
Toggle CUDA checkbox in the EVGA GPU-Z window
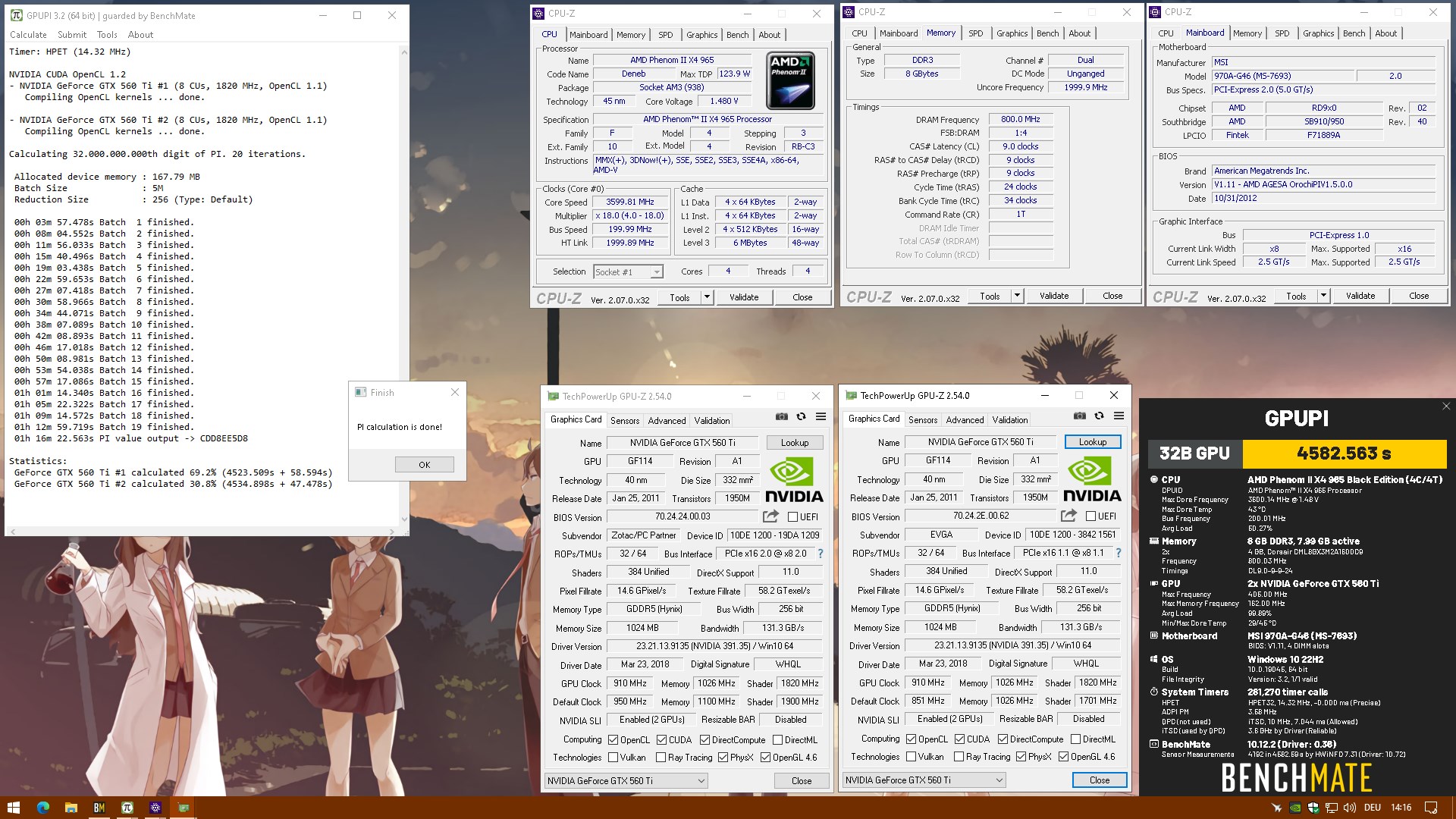pos(959,739)
